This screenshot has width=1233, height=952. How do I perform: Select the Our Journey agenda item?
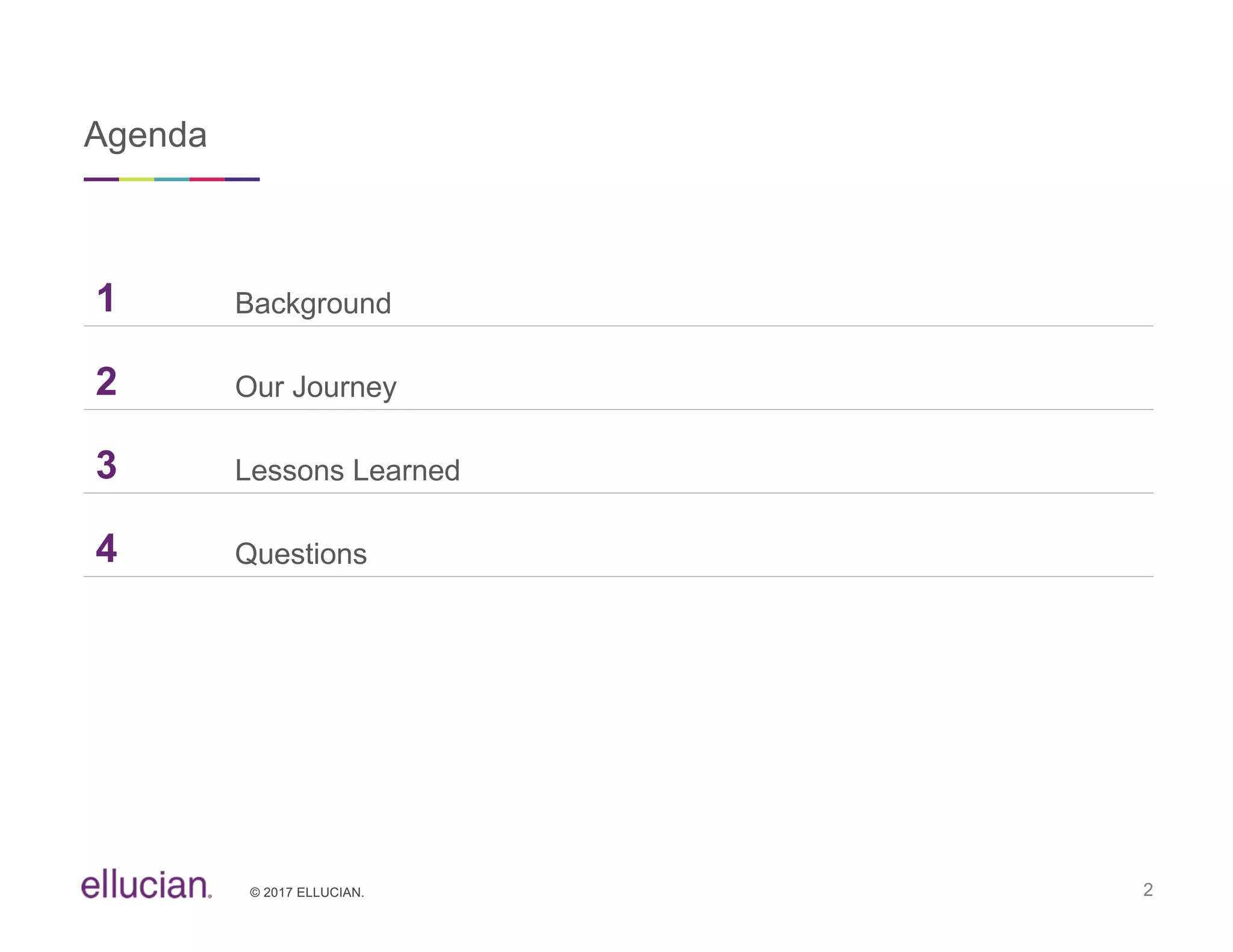[x=315, y=387]
